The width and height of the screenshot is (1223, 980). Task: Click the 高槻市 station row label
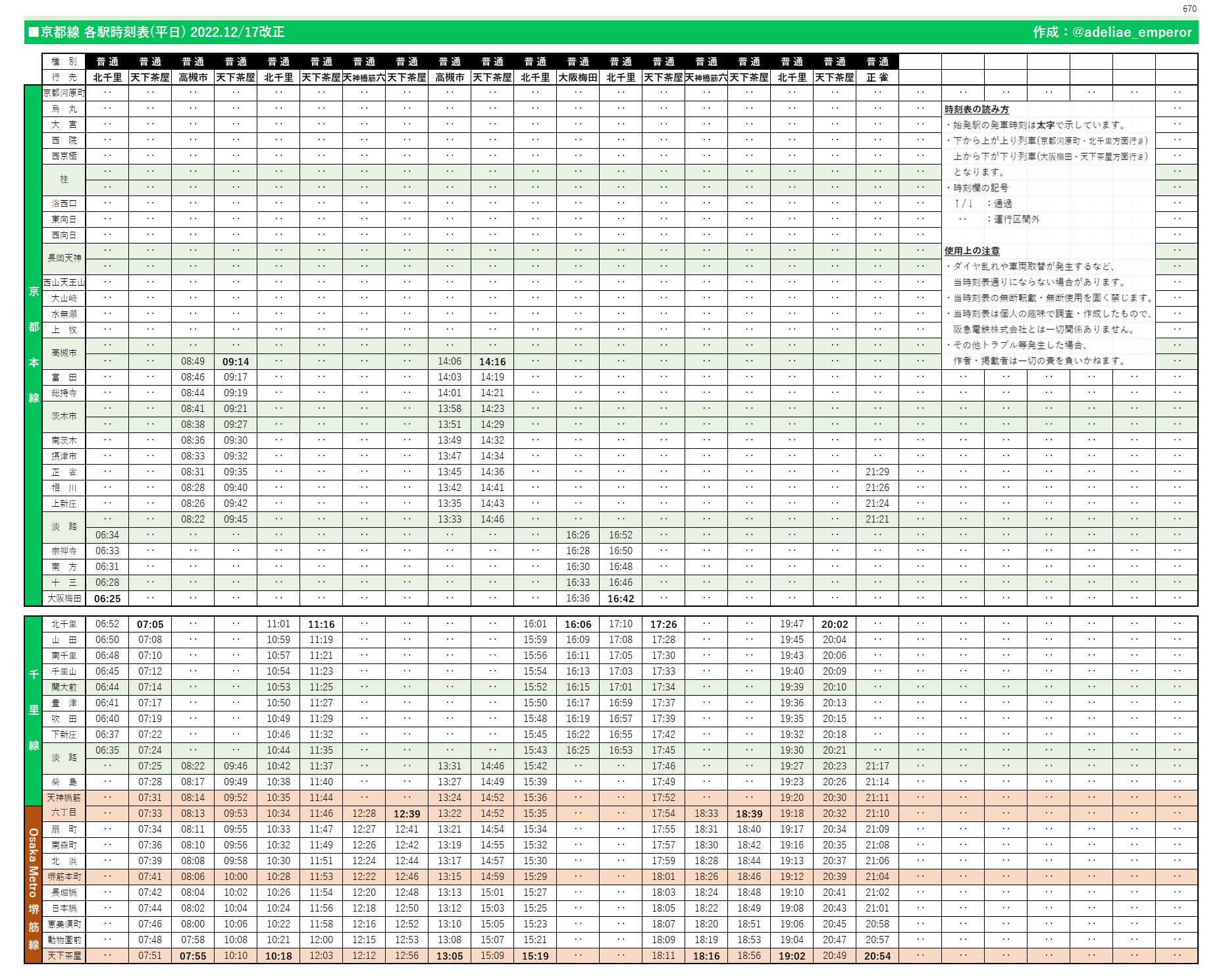[x=64, y=353]
